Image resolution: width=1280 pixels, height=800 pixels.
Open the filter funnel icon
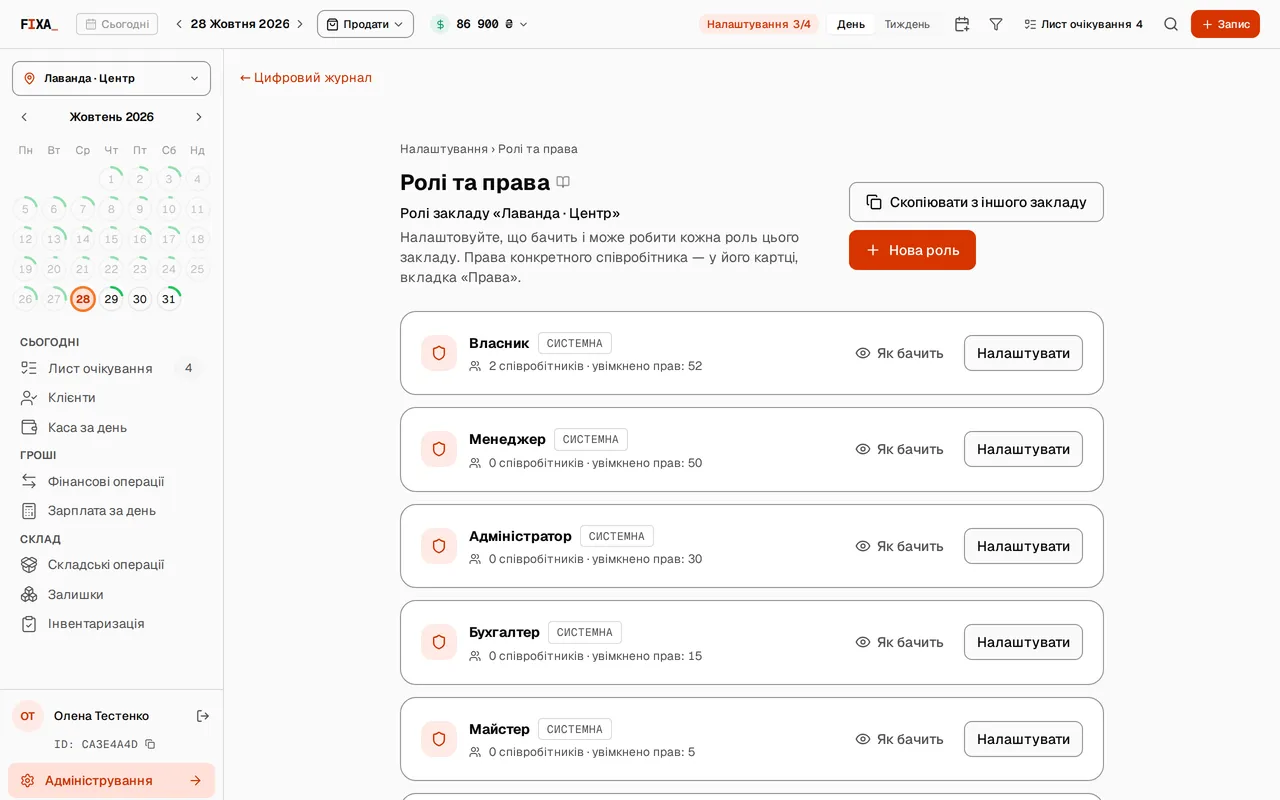click(996, 24)
